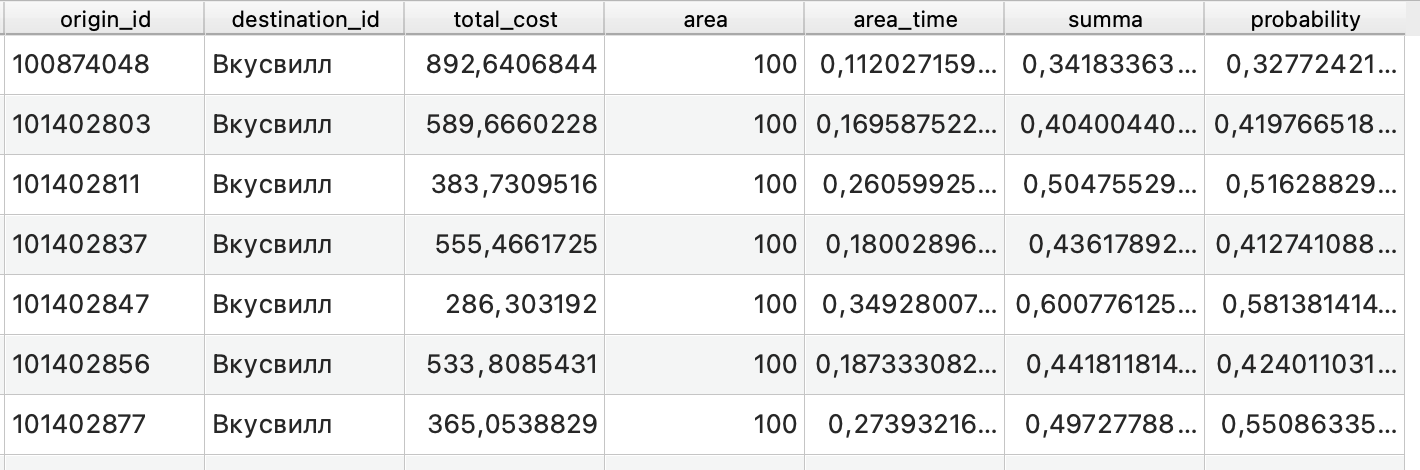The image size is (1420, 470).
Task: Select summa cell 0,40400440…
Action: (1105, 125)
